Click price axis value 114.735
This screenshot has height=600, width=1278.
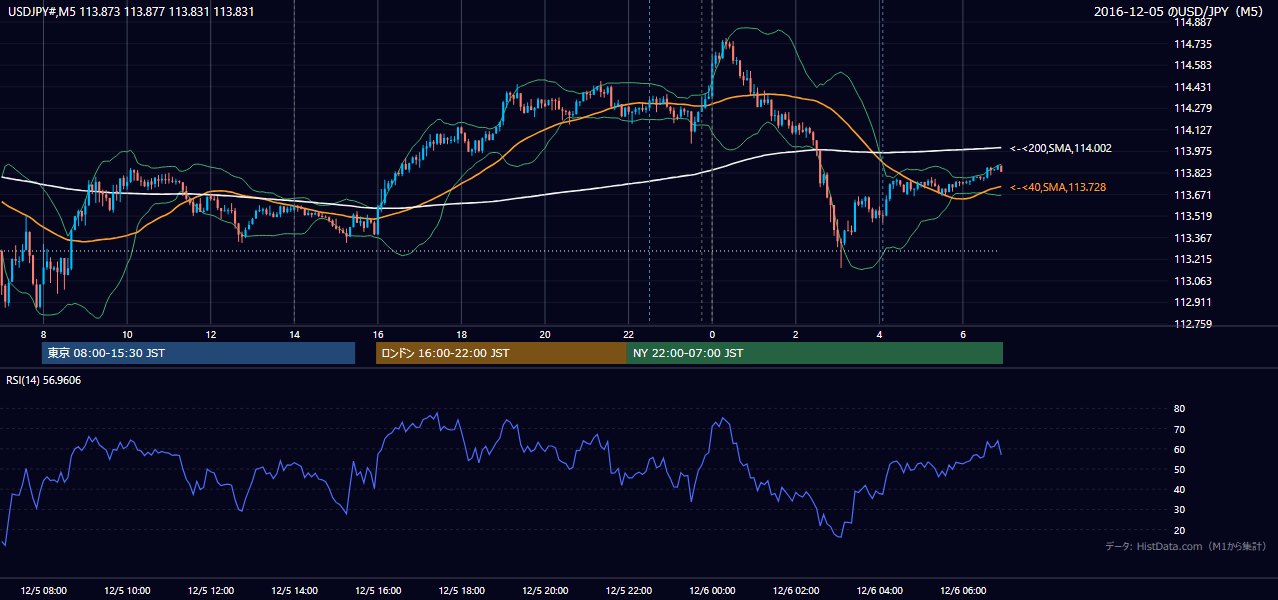point(1194,44)
